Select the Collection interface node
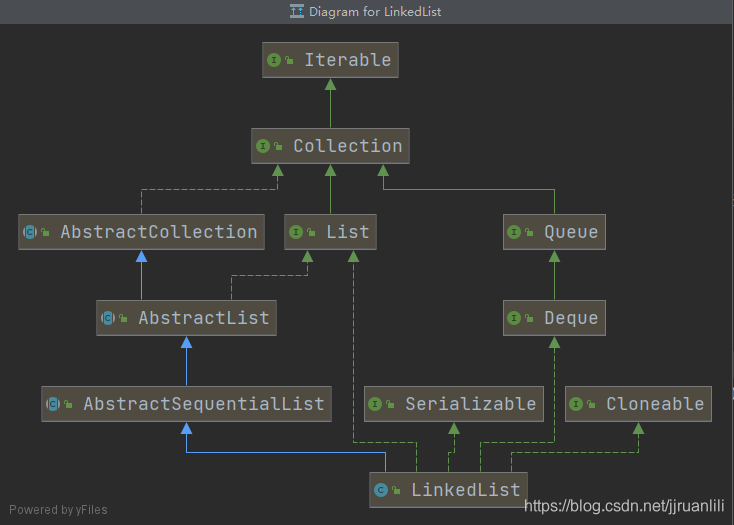This screenshot has height=525, width=734. (x=330, y=146)
